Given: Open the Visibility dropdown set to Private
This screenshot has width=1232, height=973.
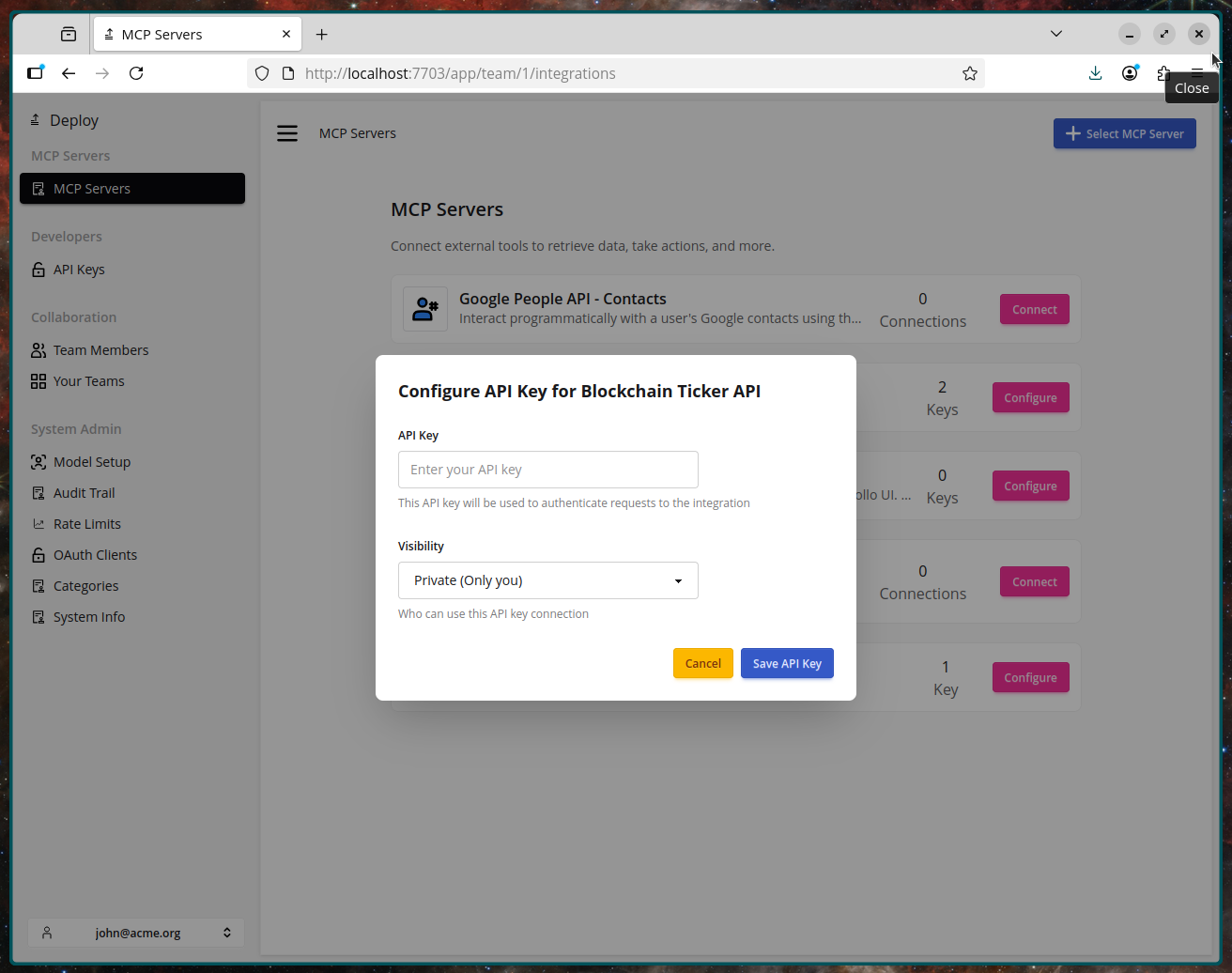Looking at the screenshot, I should coord(548,580).
